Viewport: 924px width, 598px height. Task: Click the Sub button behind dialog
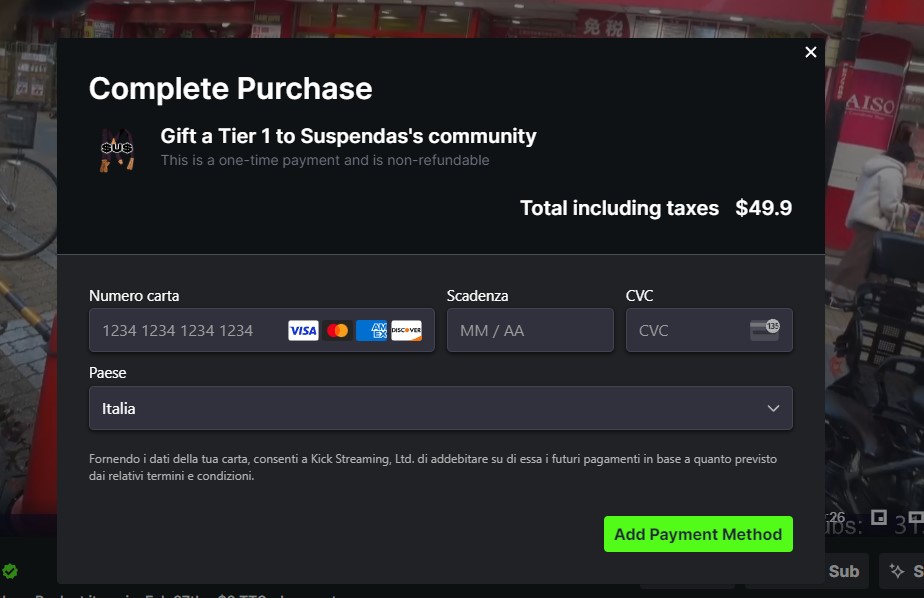843,571
